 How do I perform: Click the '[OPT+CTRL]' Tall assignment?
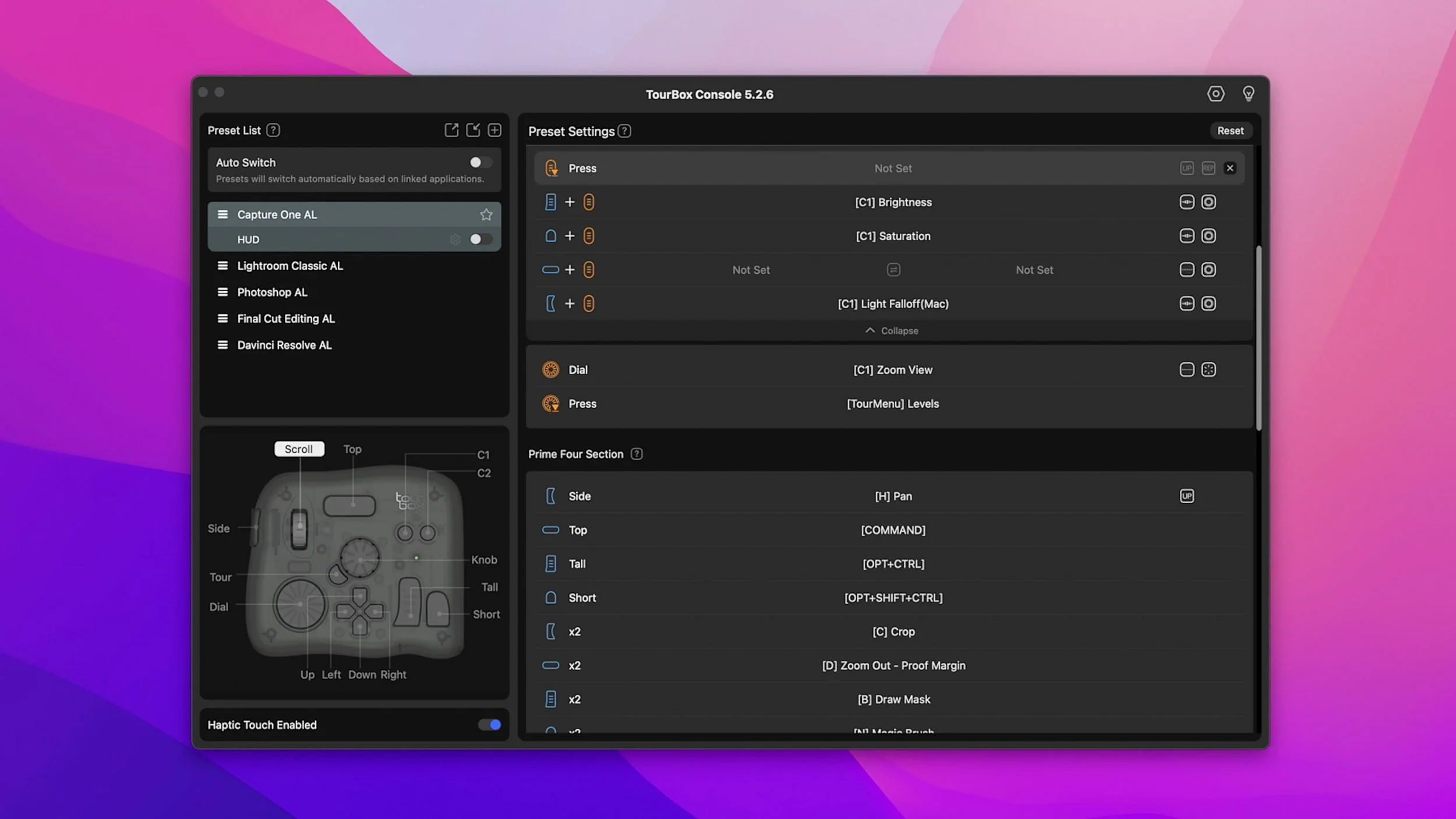[893, 564]
